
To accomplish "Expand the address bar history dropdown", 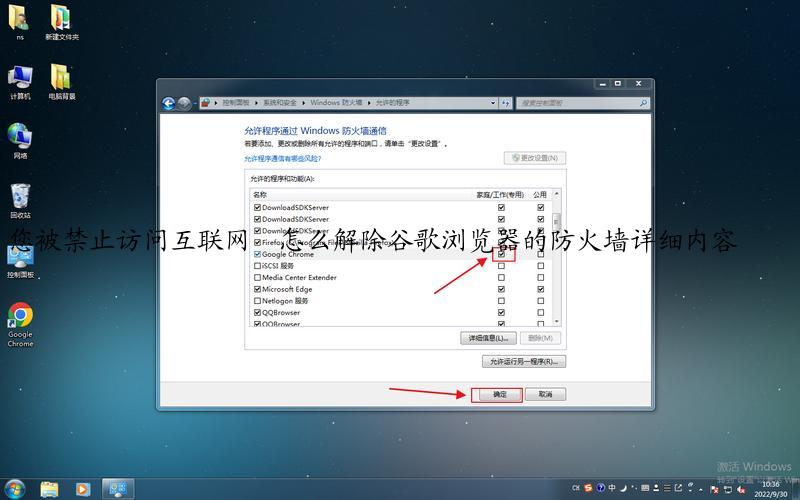I will (493, 103).
